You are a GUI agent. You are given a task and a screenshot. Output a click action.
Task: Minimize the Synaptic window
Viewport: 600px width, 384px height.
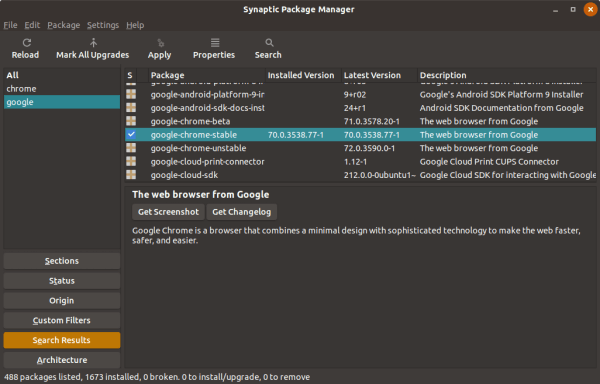click(555, 10)
